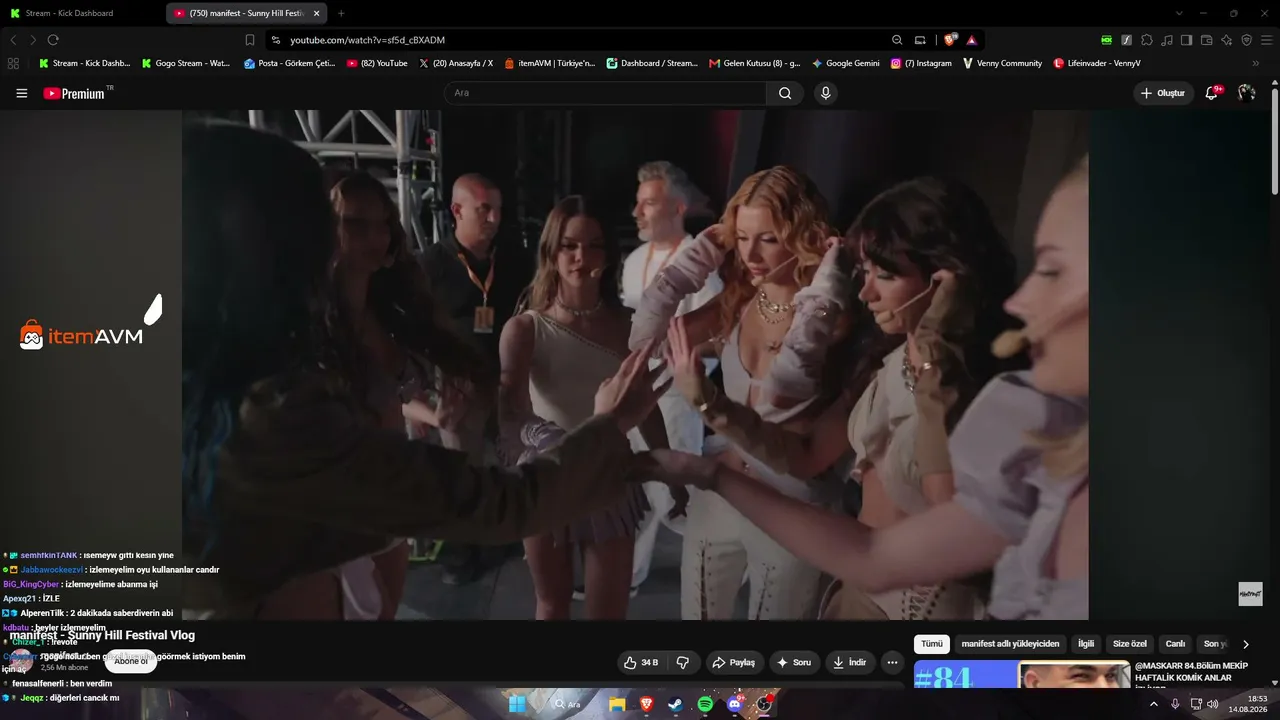Screen dimensions: 1280x720
Task: Open more actions three-dot menu
Action: point(892,662)
